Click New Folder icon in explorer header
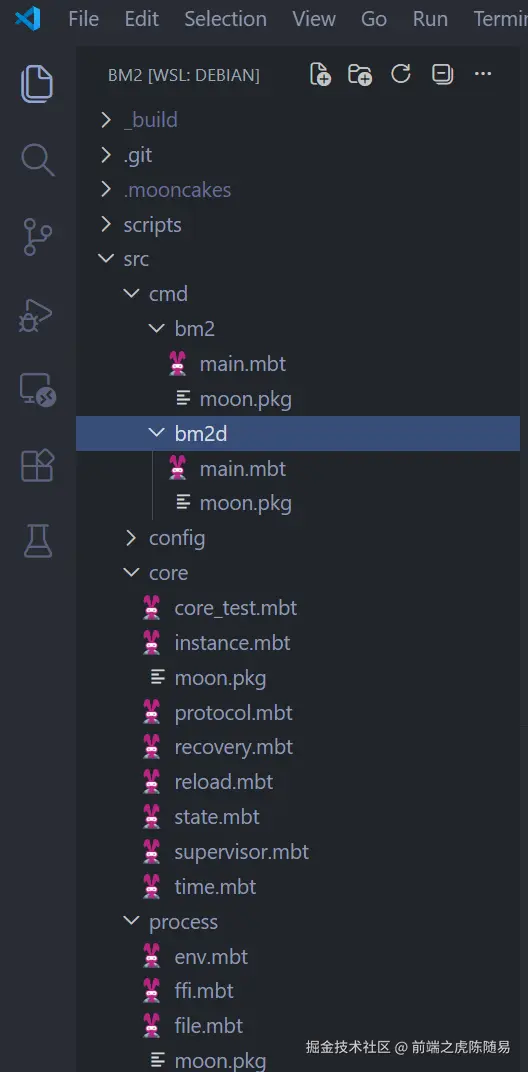 click(x=360, y=75)
